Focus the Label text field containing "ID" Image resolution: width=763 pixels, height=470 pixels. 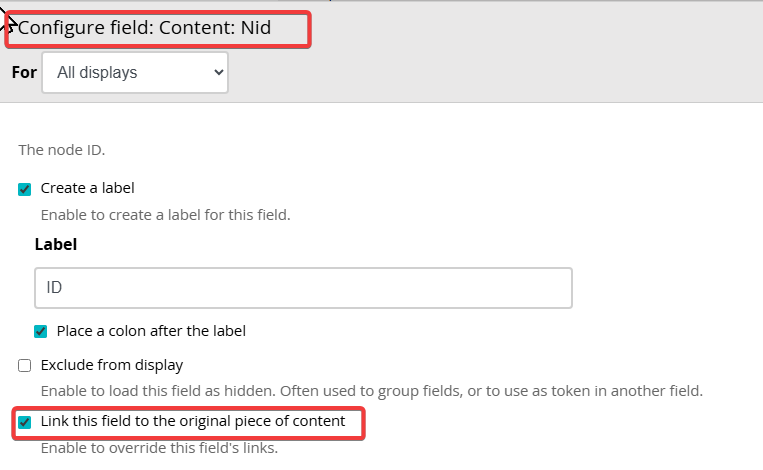coord(303,288)
